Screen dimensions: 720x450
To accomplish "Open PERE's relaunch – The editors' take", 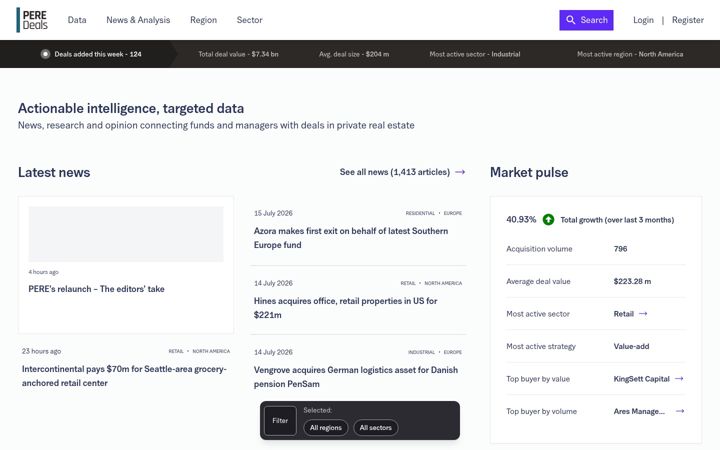I will click(96, 289).
